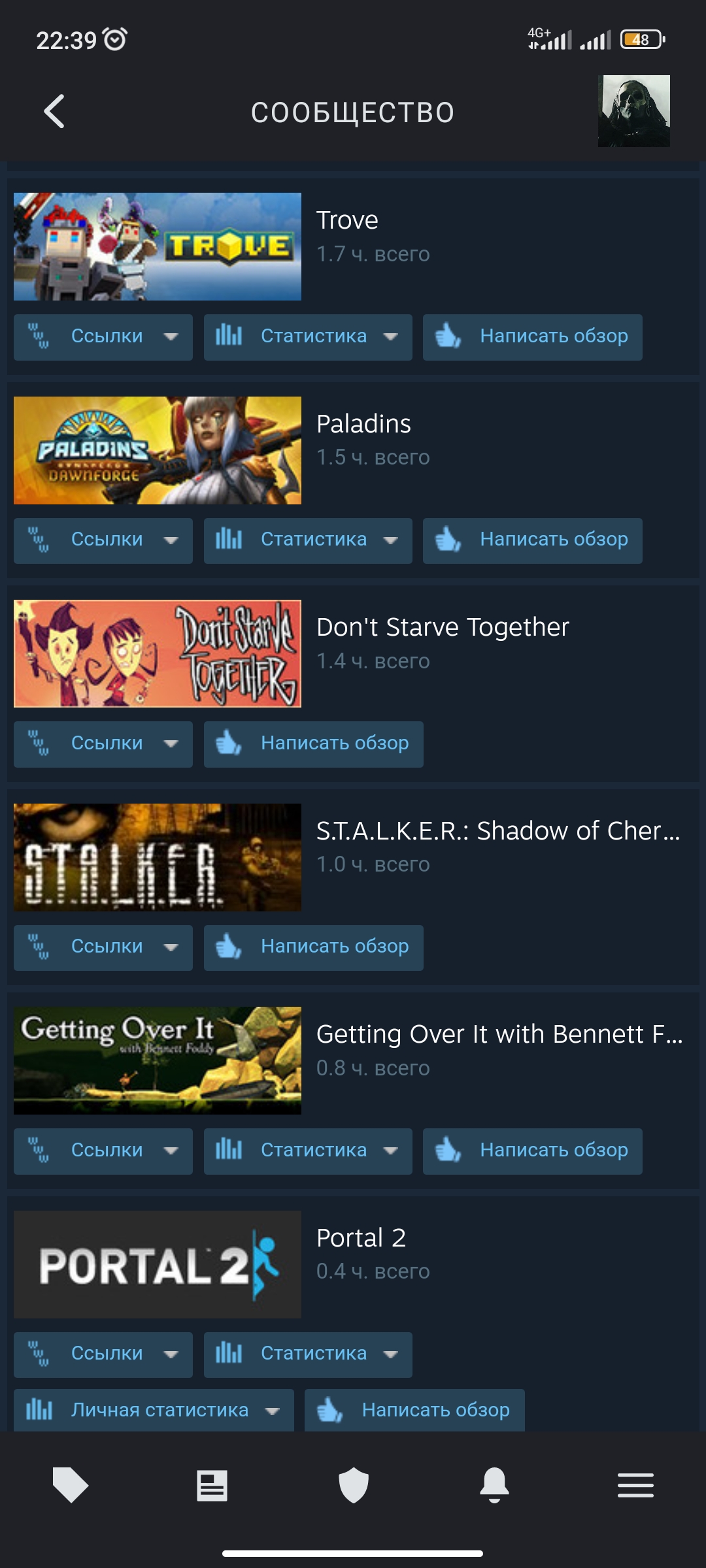706x1568 pixels.
Task: Open the Trove game banner thumbnail
Action: pyautogui.click(x=158, y=246)
